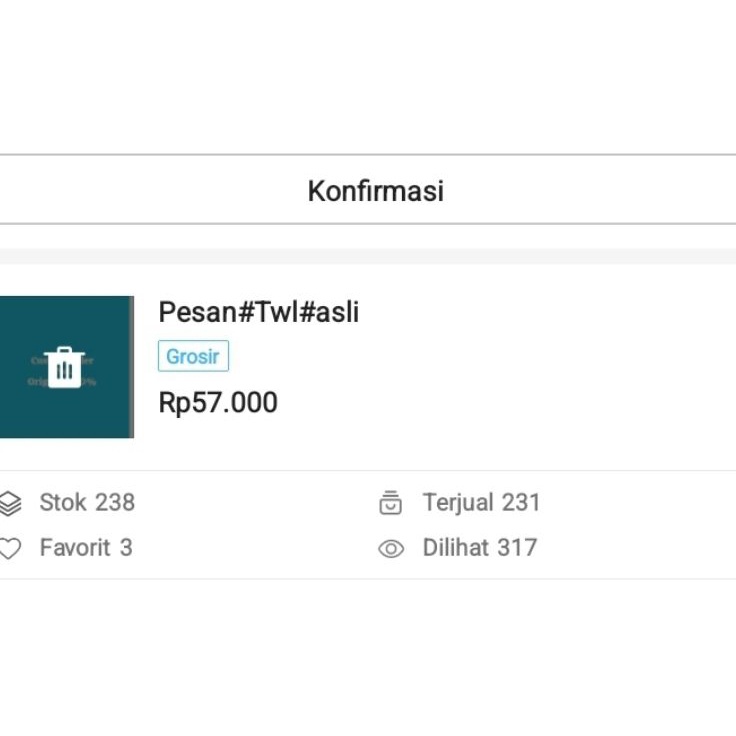Image resolution: width=736 pixels, height=736 pixels.
Task: Click the favorites count number 3
Action: (x=126, y=548)
